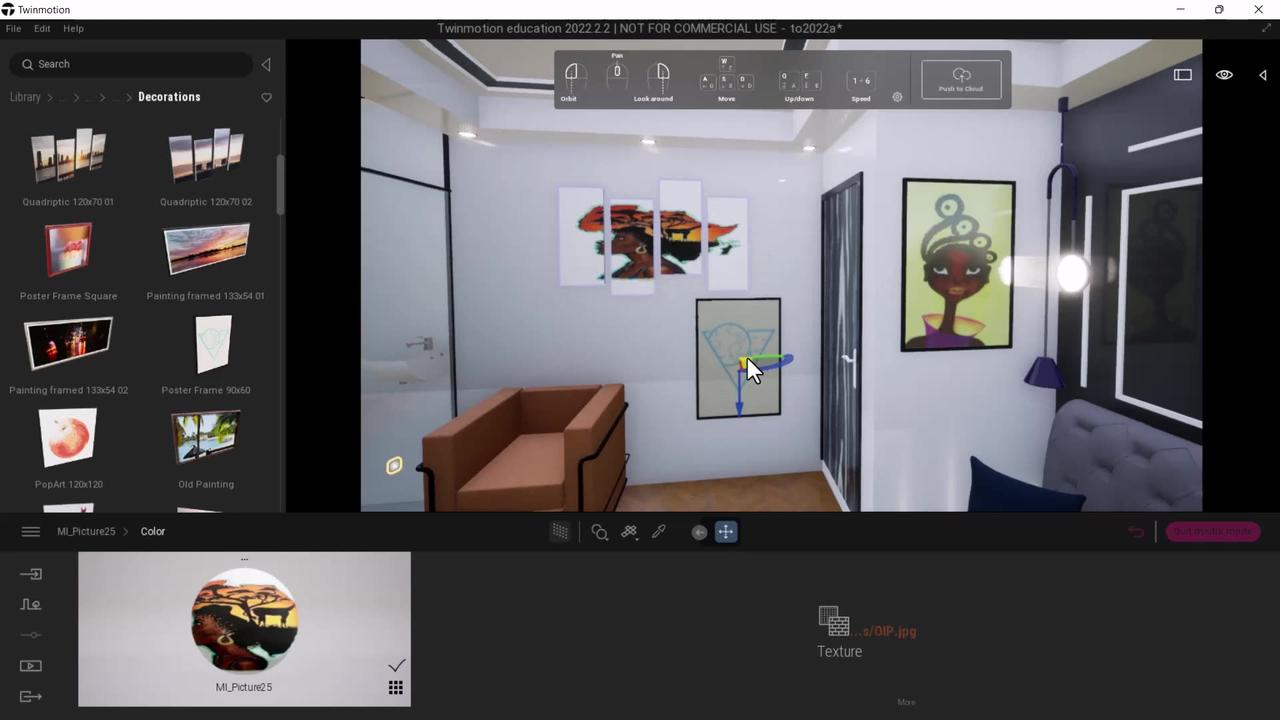Select the scale/zoom material tool

tap(599, 531)
